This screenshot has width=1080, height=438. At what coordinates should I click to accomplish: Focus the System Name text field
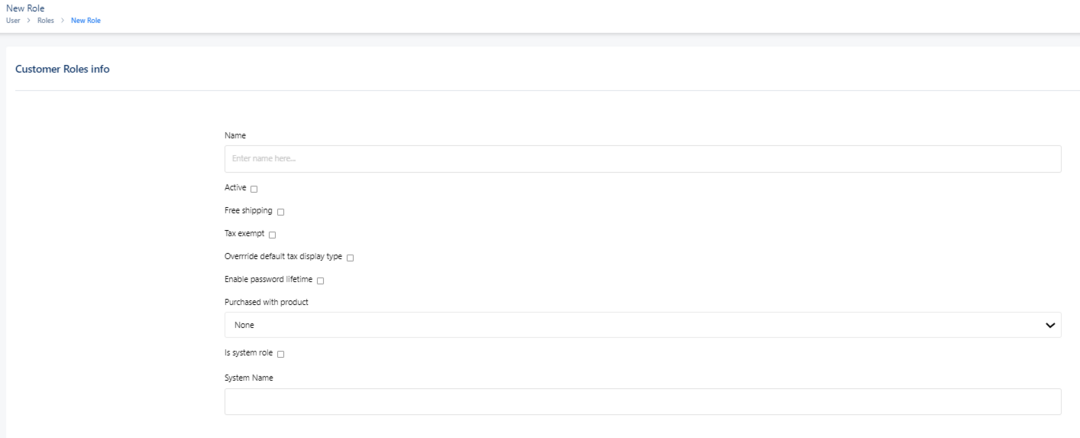pyautogui.click(x=642, y=401)
